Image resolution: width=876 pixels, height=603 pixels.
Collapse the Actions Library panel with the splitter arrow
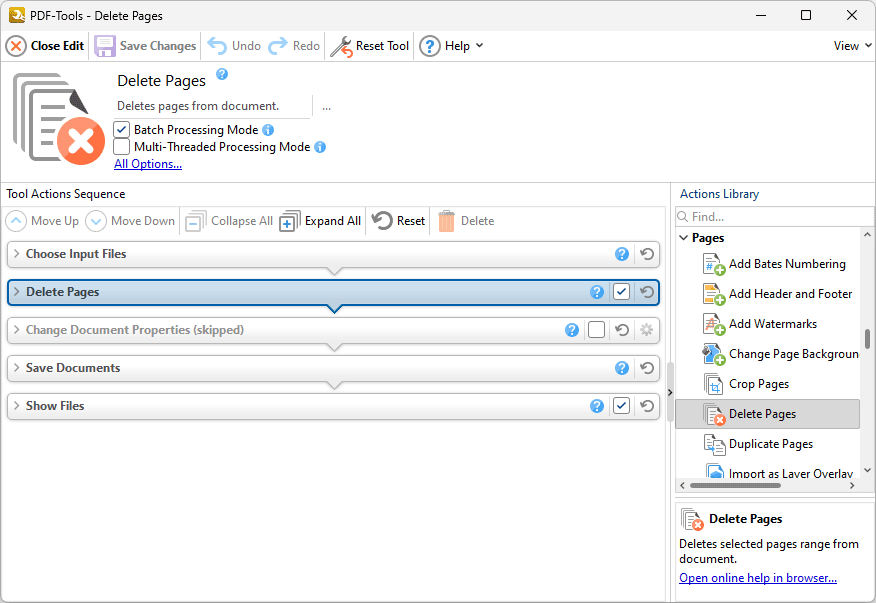pos(670,392)
